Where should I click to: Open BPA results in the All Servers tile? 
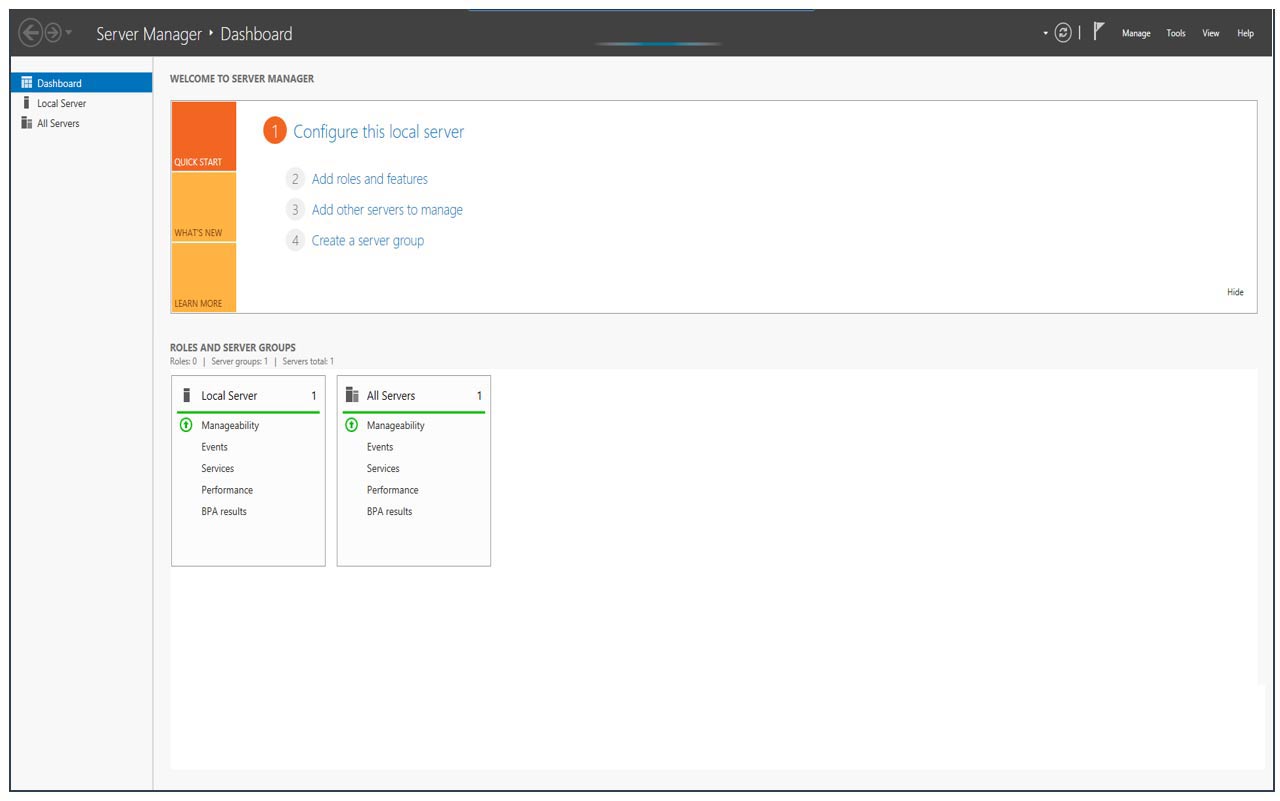point(390,512)
